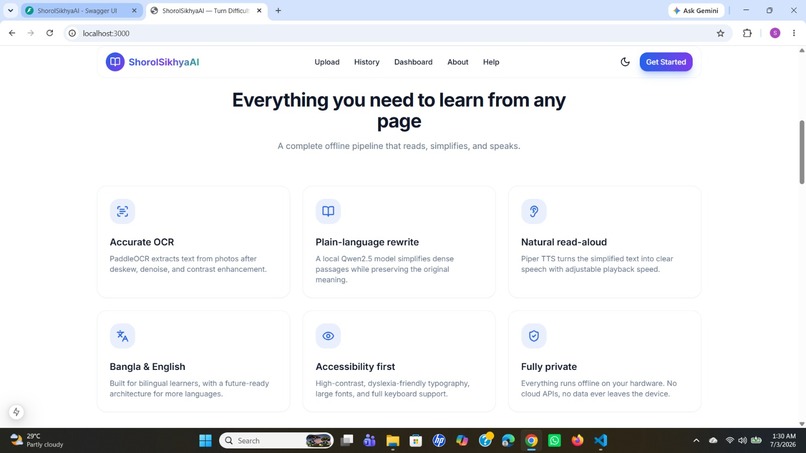Click the Plain-language rewrite heading
Screen dimensions: 806x453
(367, 242)
